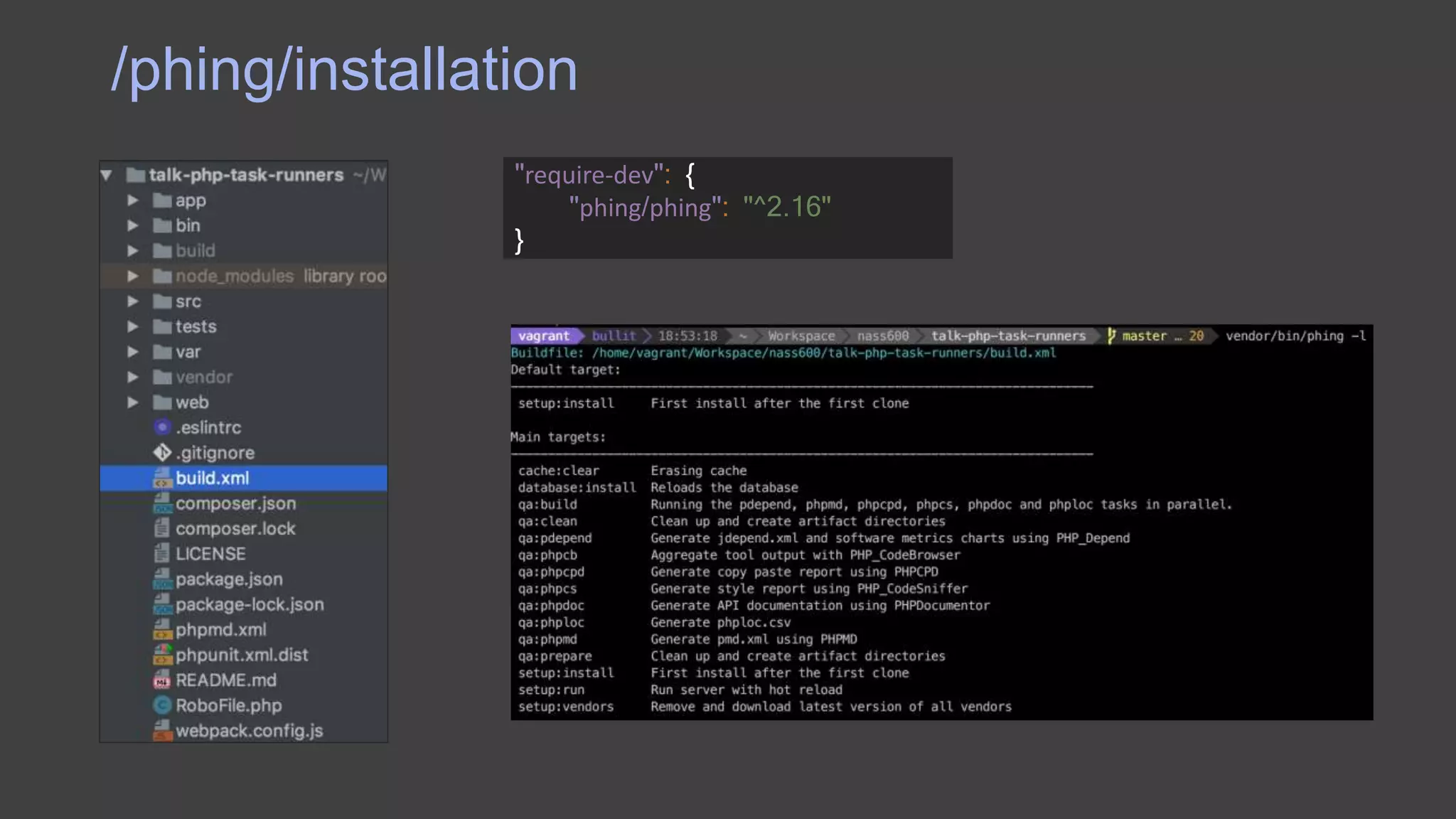Click the vendor folder icon
Viewport: 1456px width, 819px height.
coord(162,377)
